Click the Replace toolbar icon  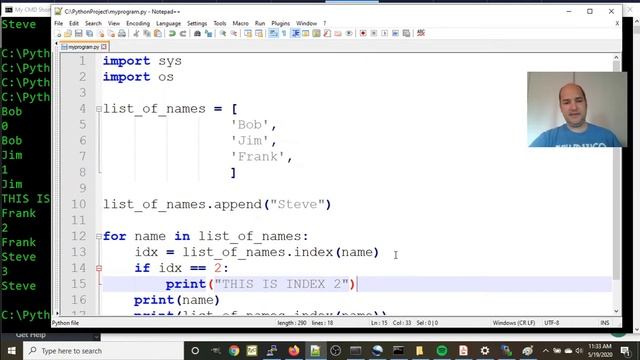[x=209, y=33]
